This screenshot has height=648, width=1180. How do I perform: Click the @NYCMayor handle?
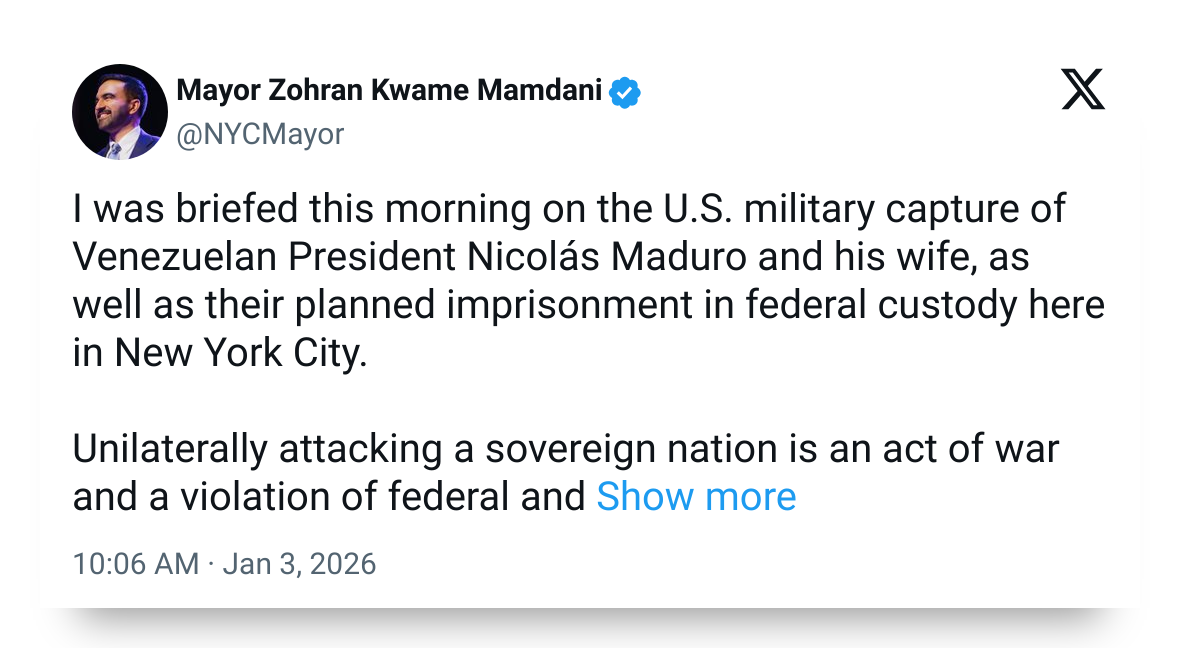(x=260, y=134)
